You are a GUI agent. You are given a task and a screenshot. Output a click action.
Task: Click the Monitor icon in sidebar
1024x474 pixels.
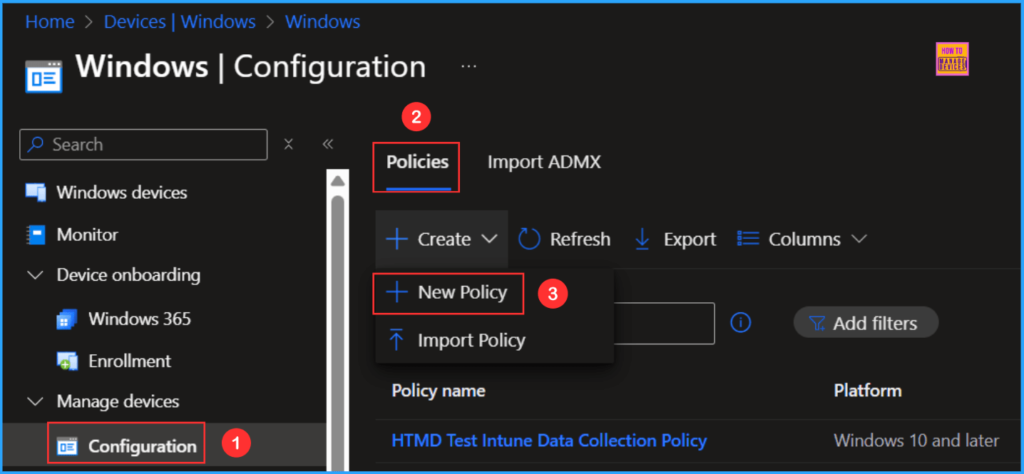(36, 235)
